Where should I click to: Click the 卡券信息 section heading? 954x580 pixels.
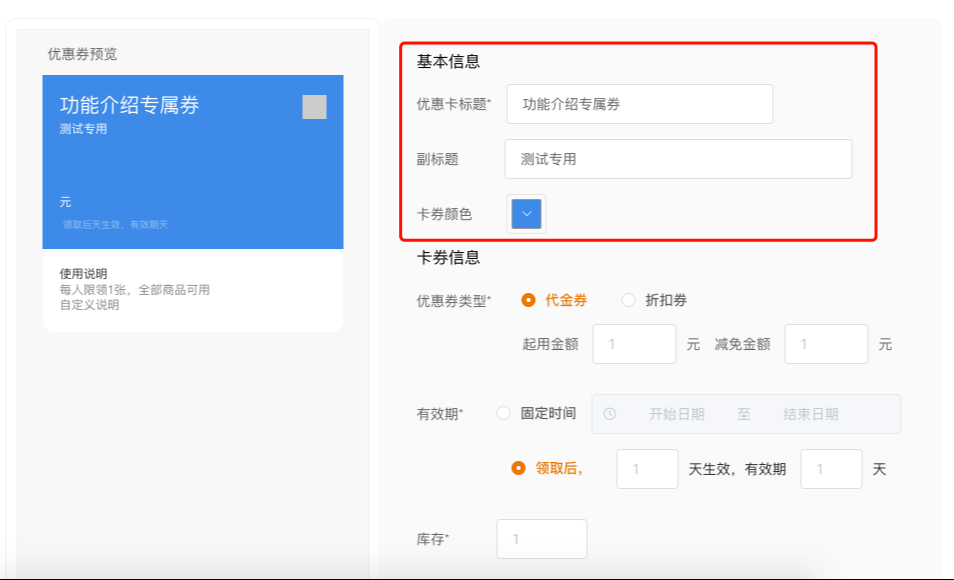tap(448, 258)
